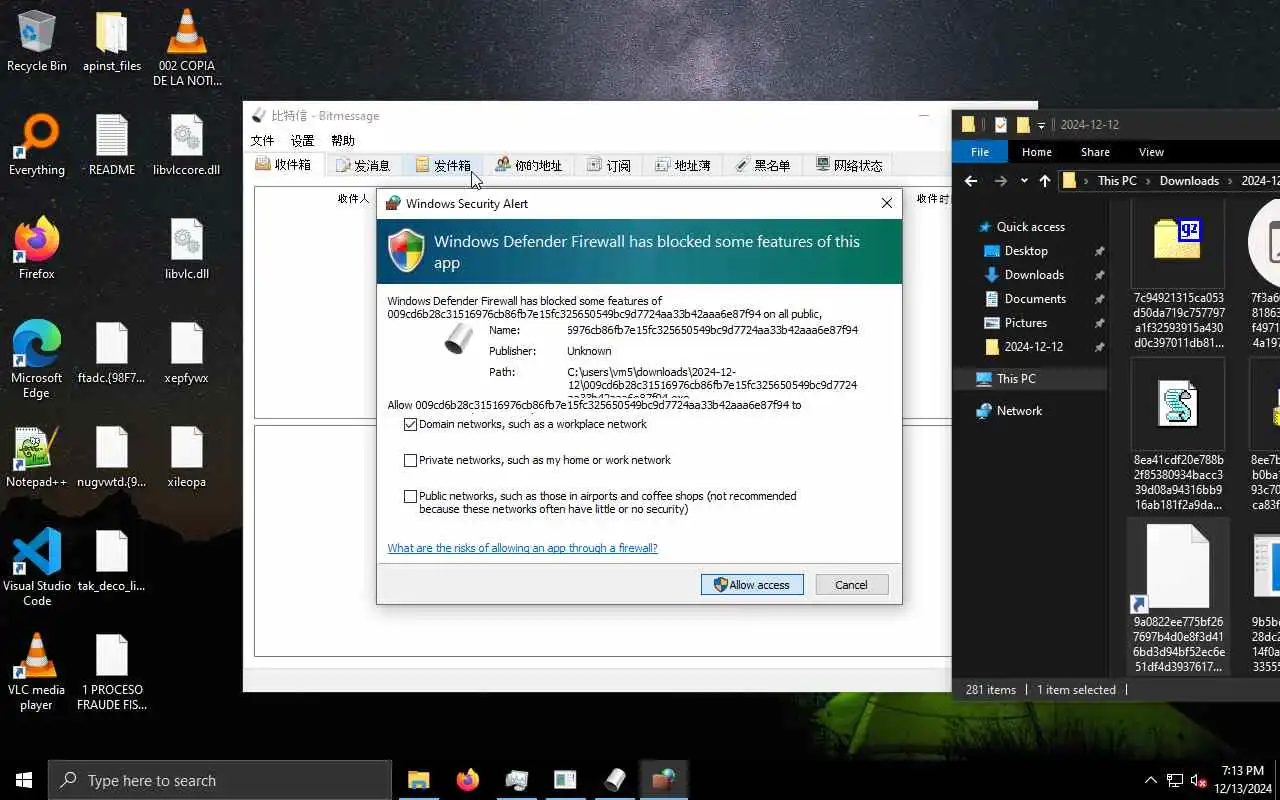Image resolution: width=1280 pixels, height=800 pixels.
Task: Open File Explorer from the taskbar
Action: point(418,780)
